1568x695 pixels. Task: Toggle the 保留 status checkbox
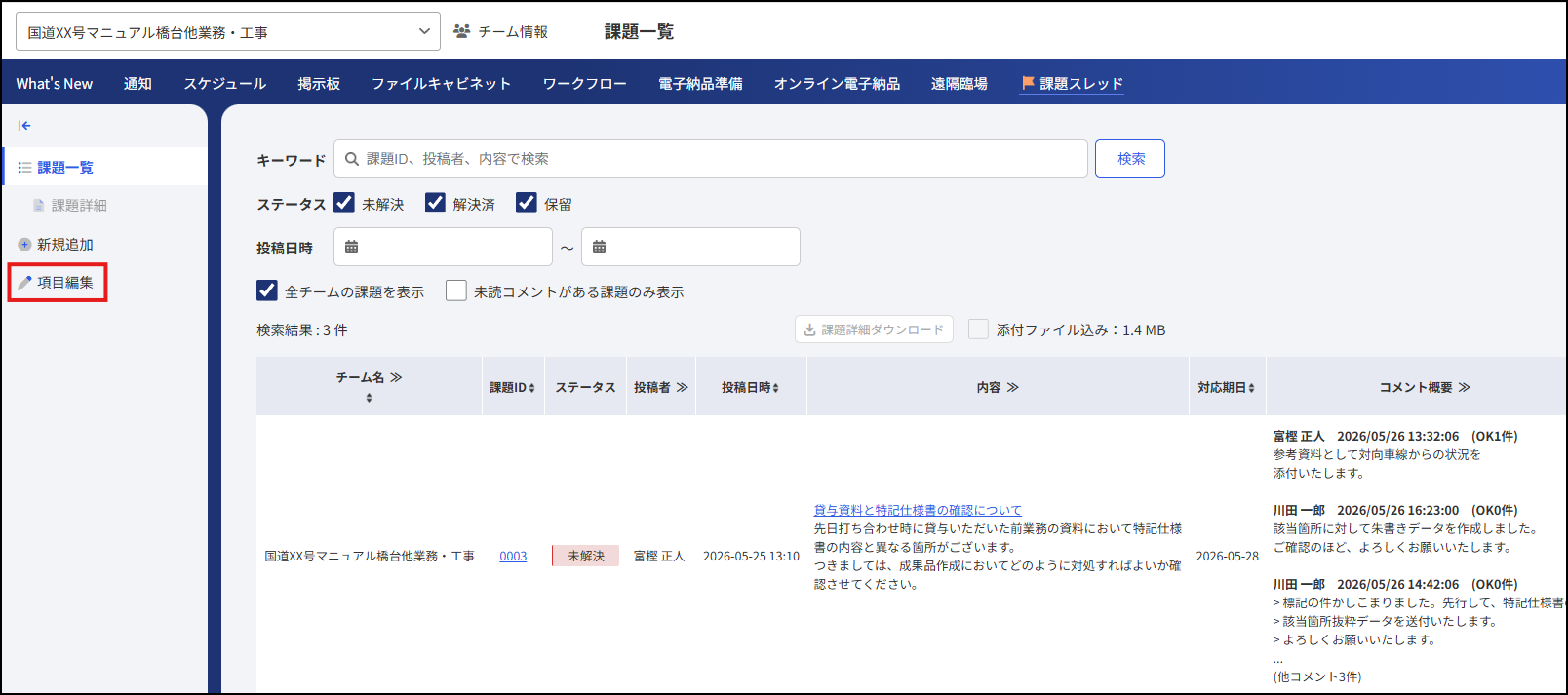pyautogui.click(x=527, y=203)
